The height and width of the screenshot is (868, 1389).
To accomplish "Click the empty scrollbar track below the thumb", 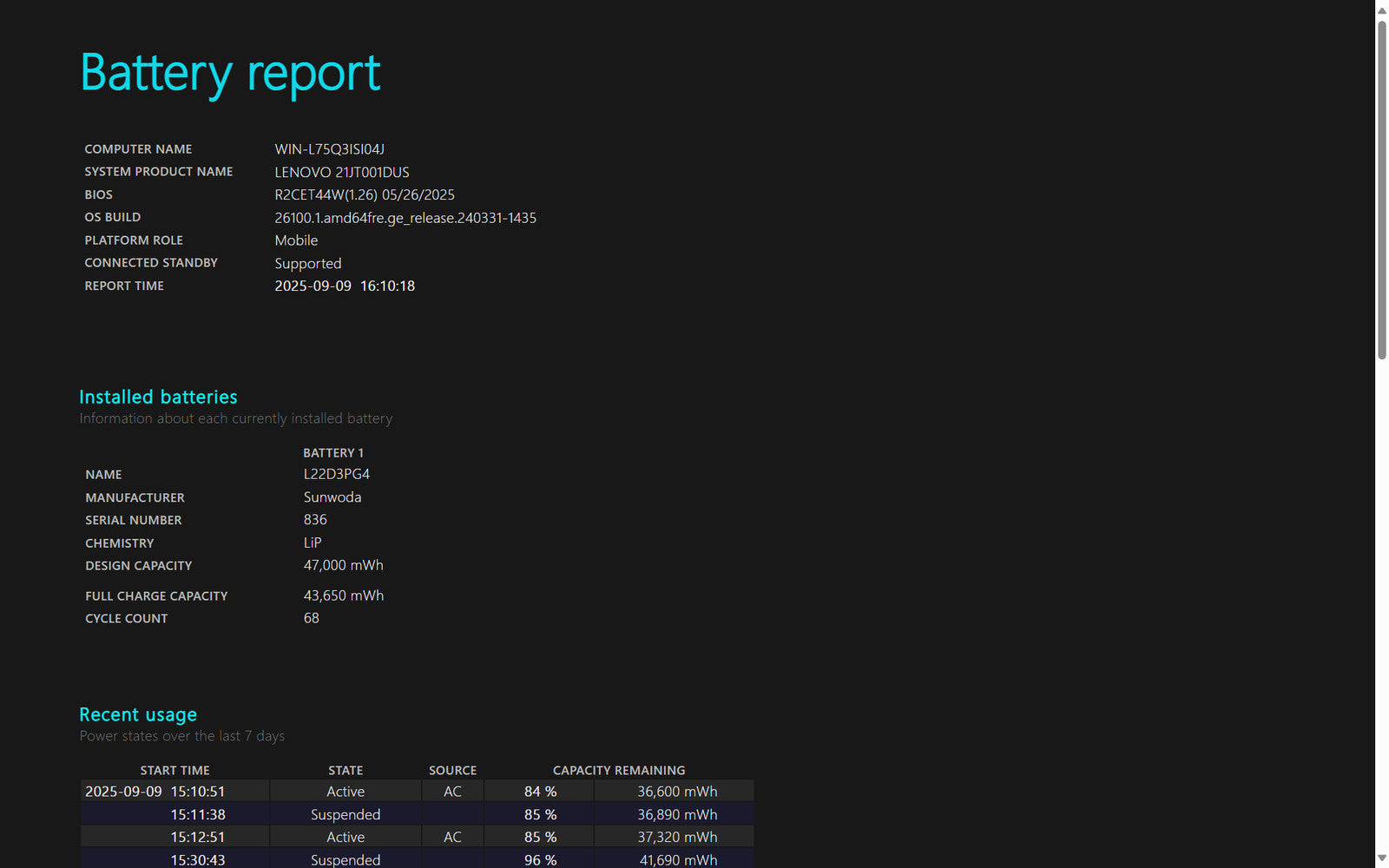I will click(1381, 608).
